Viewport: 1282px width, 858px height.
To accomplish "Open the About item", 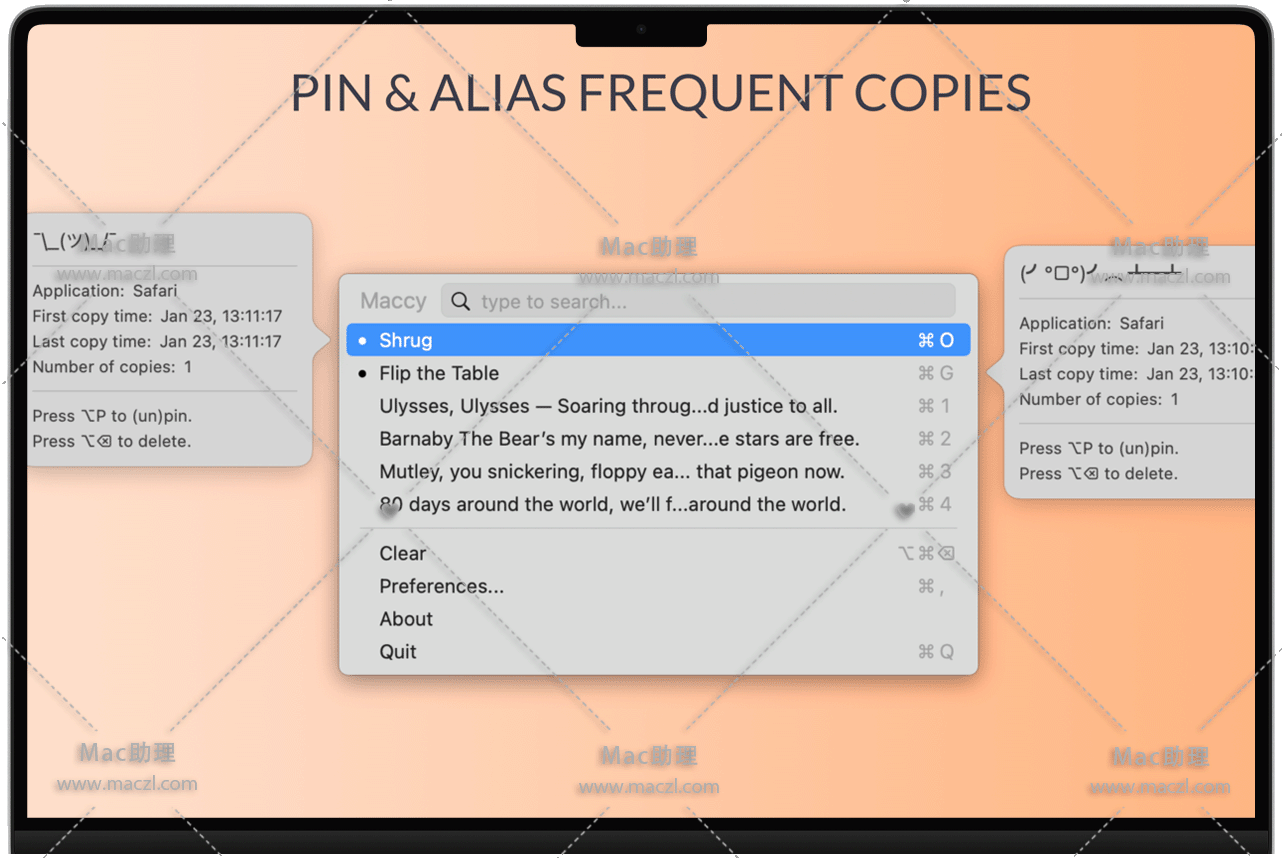I will click(x=658, y=619).
